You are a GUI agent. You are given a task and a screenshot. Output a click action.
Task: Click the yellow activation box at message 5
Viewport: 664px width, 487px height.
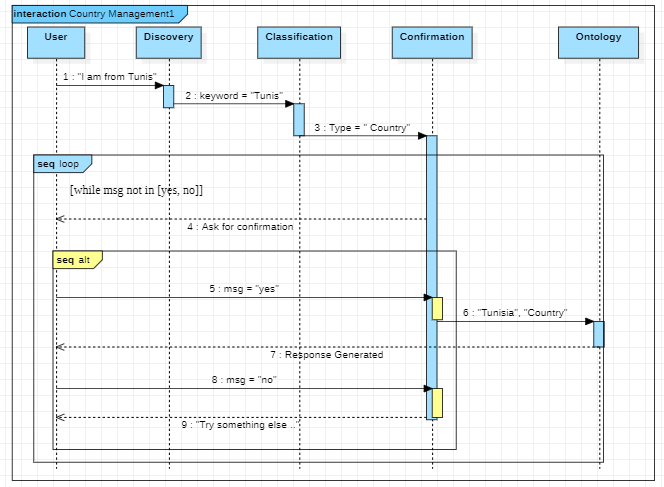click(x=437, y=308)
